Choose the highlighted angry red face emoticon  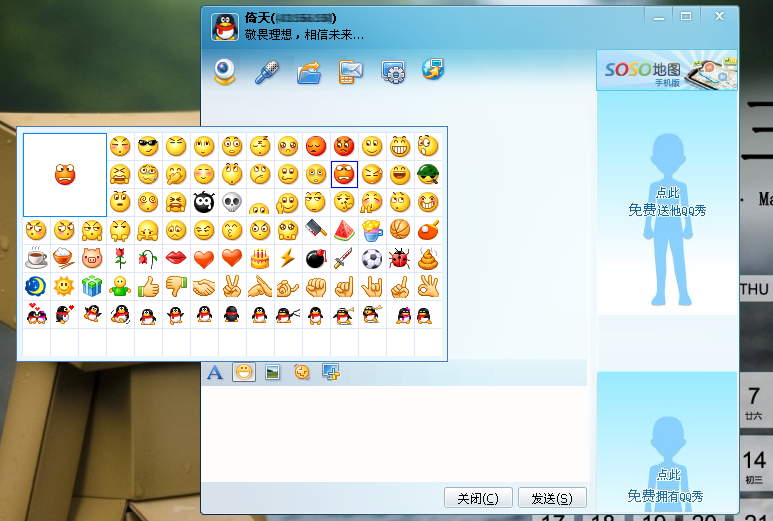pos(344,174)
